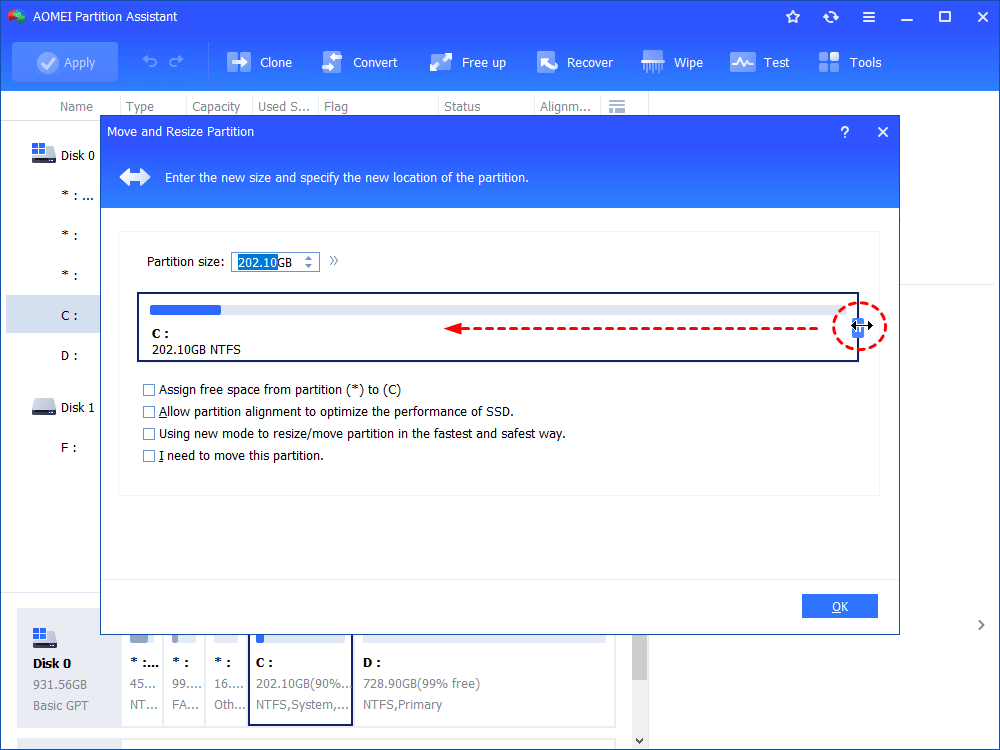Select the Clone tool
This screenshot has width=1000, height=750.
click(259, 61)
